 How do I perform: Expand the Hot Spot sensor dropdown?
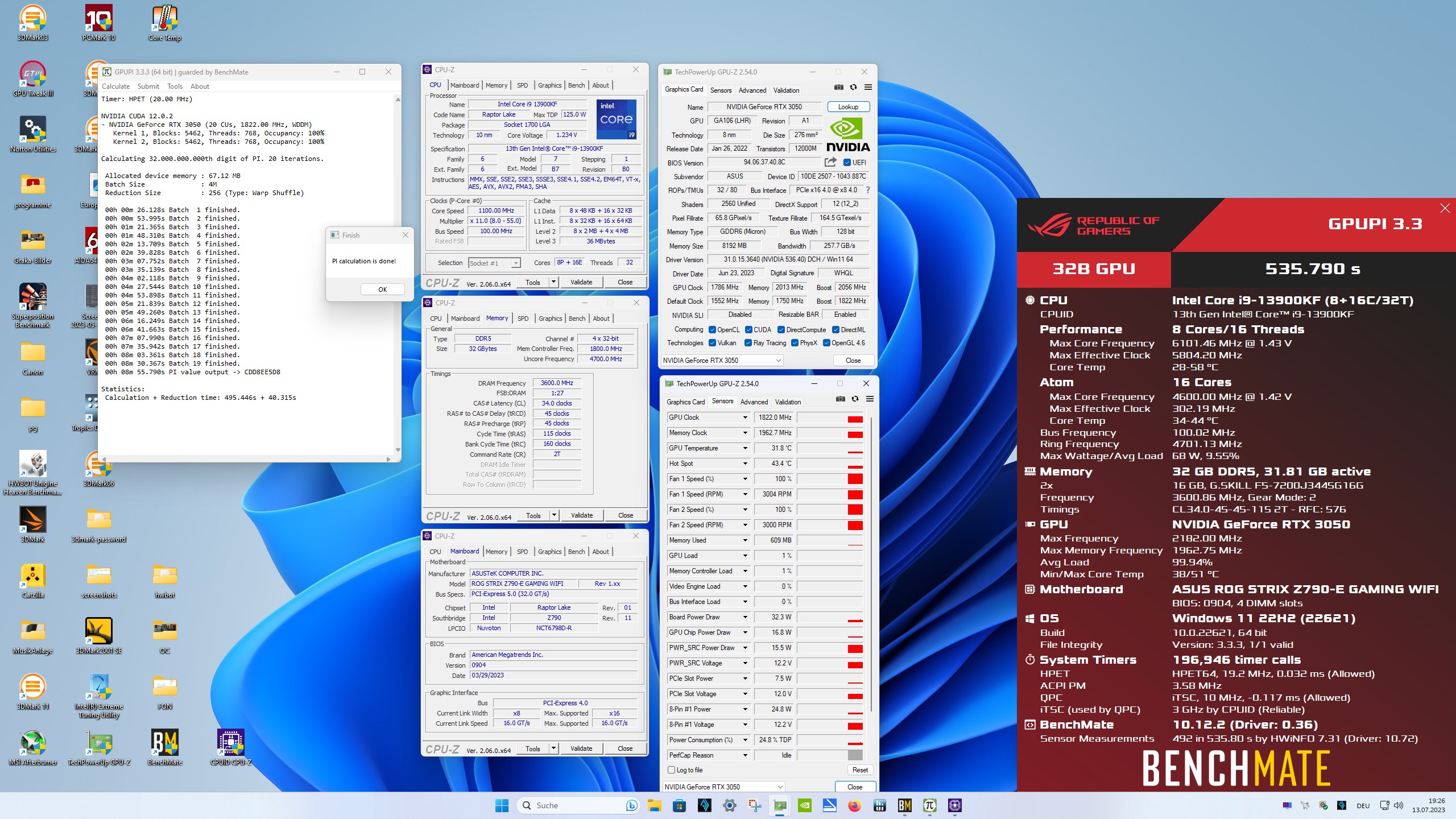click(745, 464)
